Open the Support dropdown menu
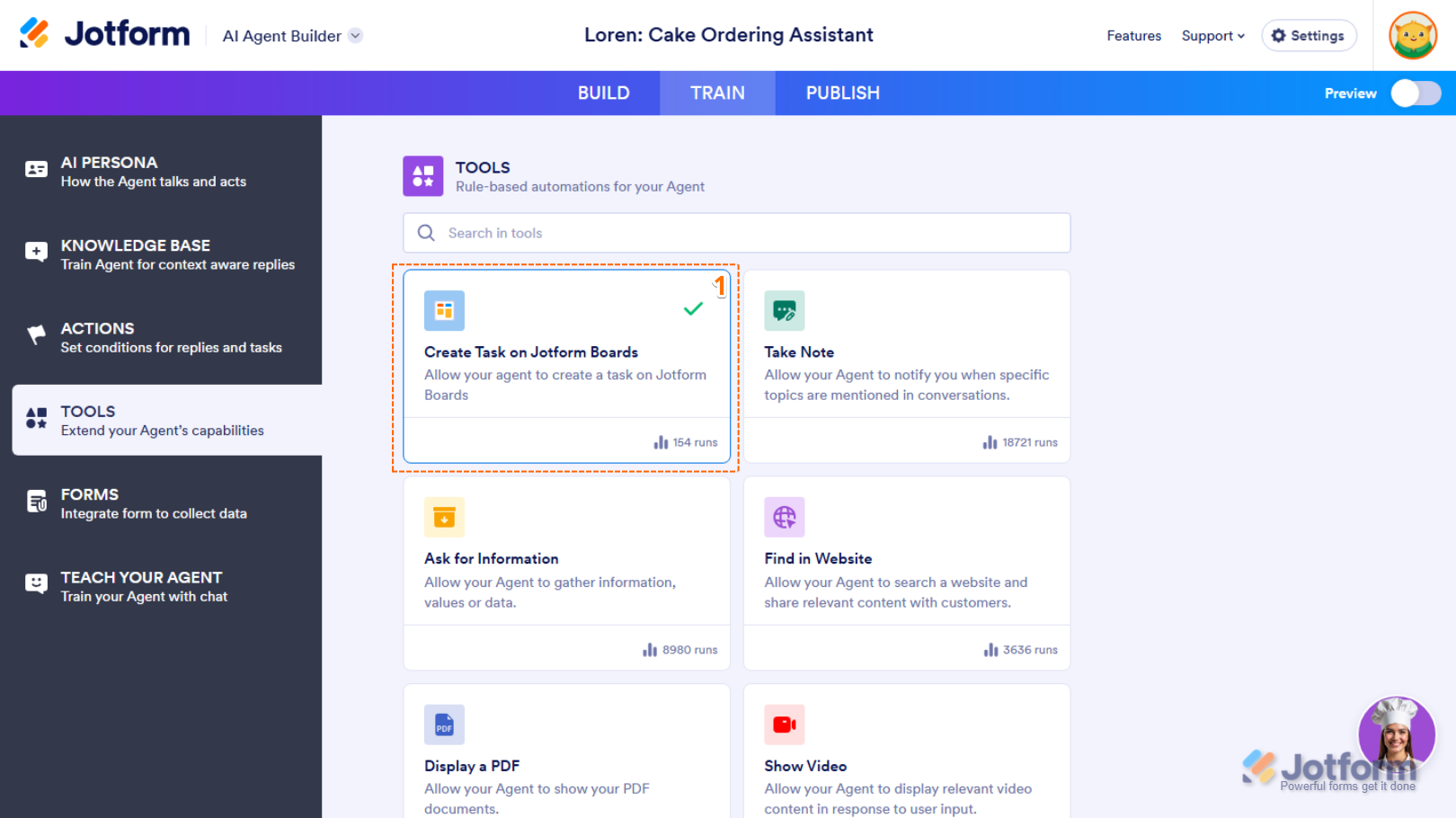The width and height of the screenshot is (1456, 818). 1213,36
